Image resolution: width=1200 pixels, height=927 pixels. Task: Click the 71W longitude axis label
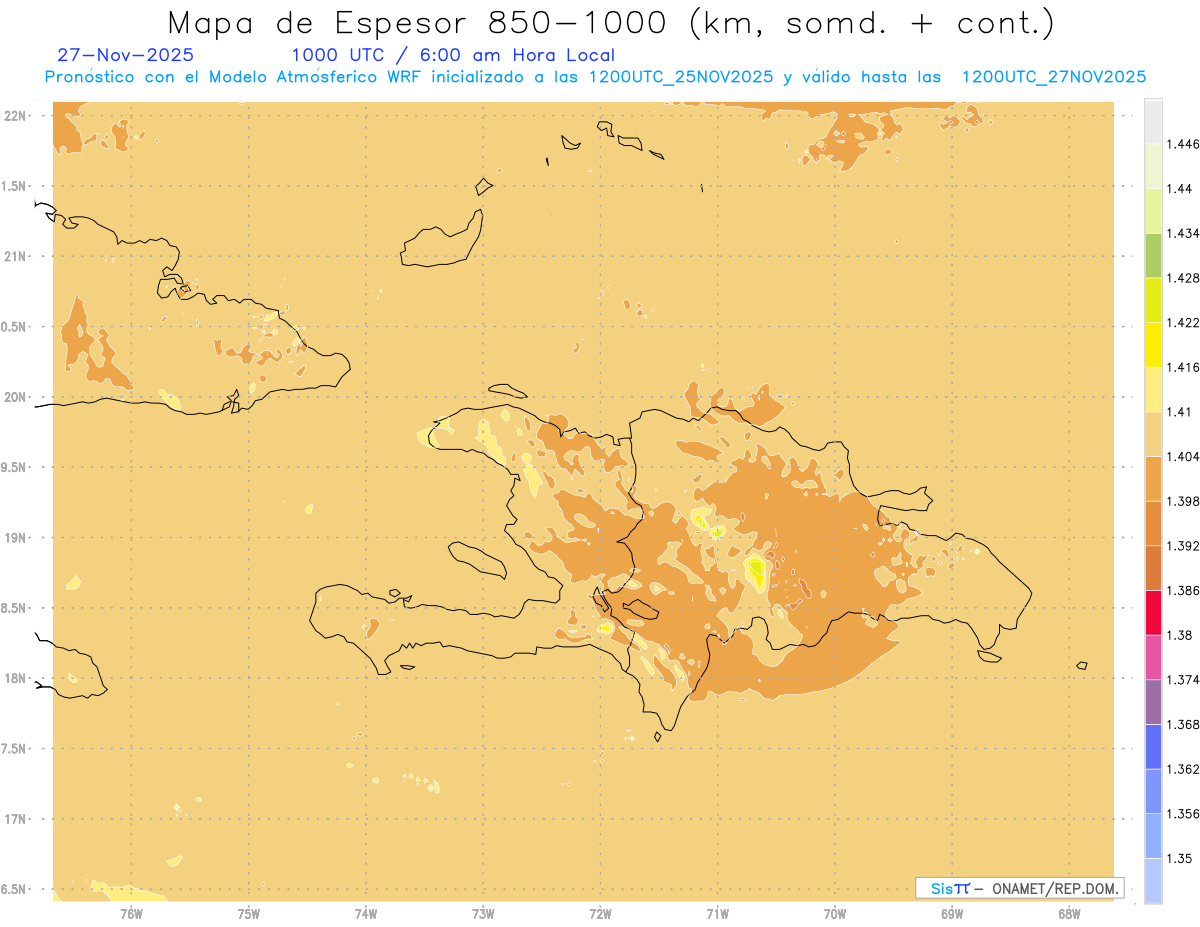tap(717, 913)
